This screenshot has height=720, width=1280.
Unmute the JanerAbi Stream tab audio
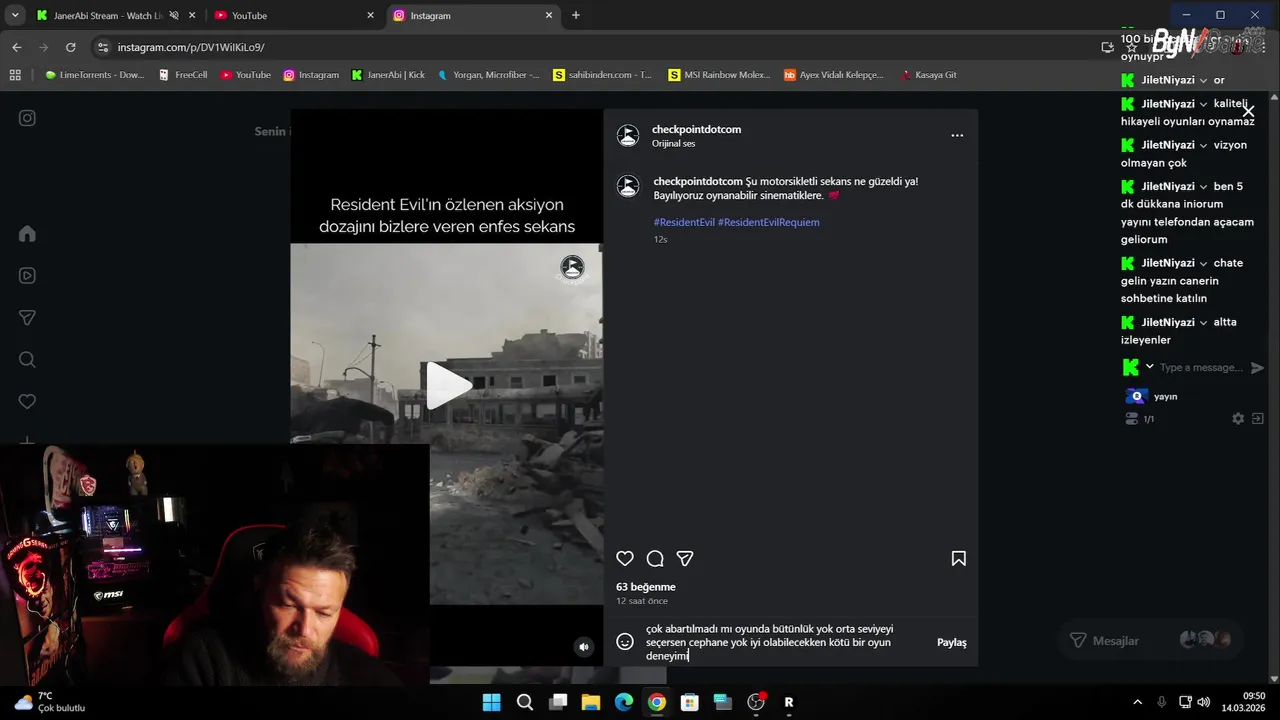173,15
